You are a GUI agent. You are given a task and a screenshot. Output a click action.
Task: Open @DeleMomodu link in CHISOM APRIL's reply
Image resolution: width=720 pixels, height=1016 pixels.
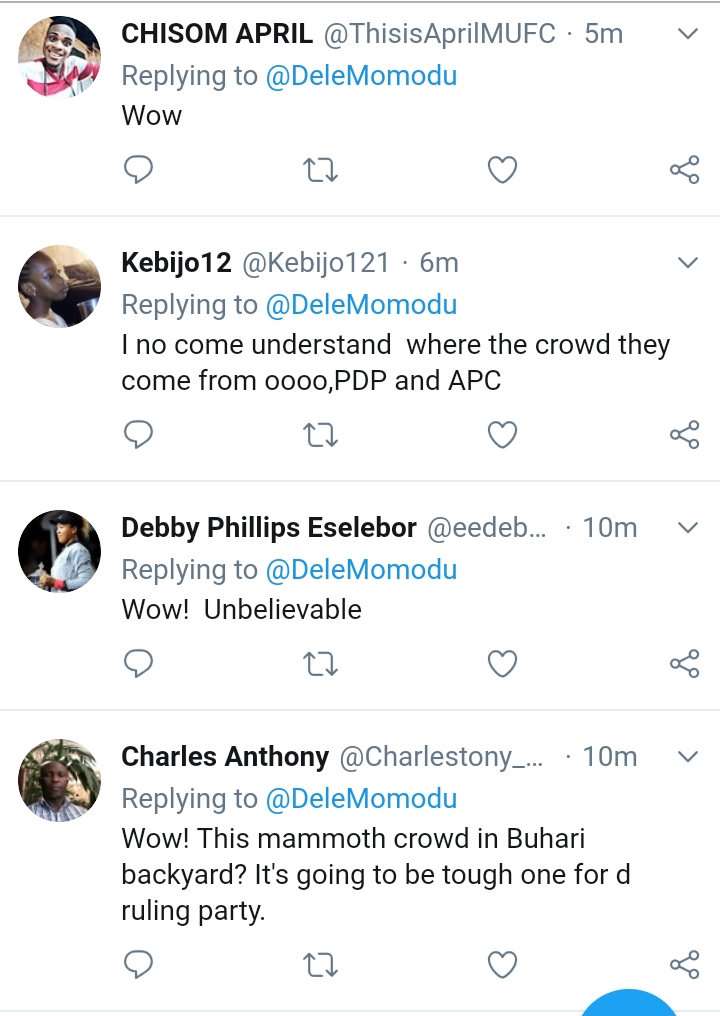pos(361,76)
